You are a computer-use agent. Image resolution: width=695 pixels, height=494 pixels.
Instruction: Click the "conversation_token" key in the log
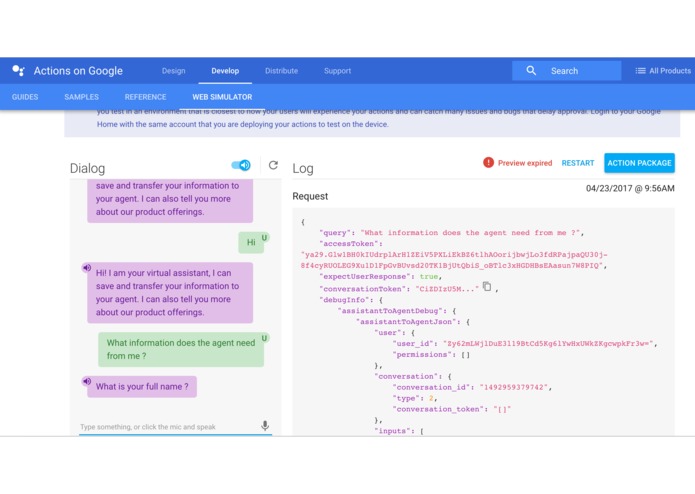coord(438,409)
